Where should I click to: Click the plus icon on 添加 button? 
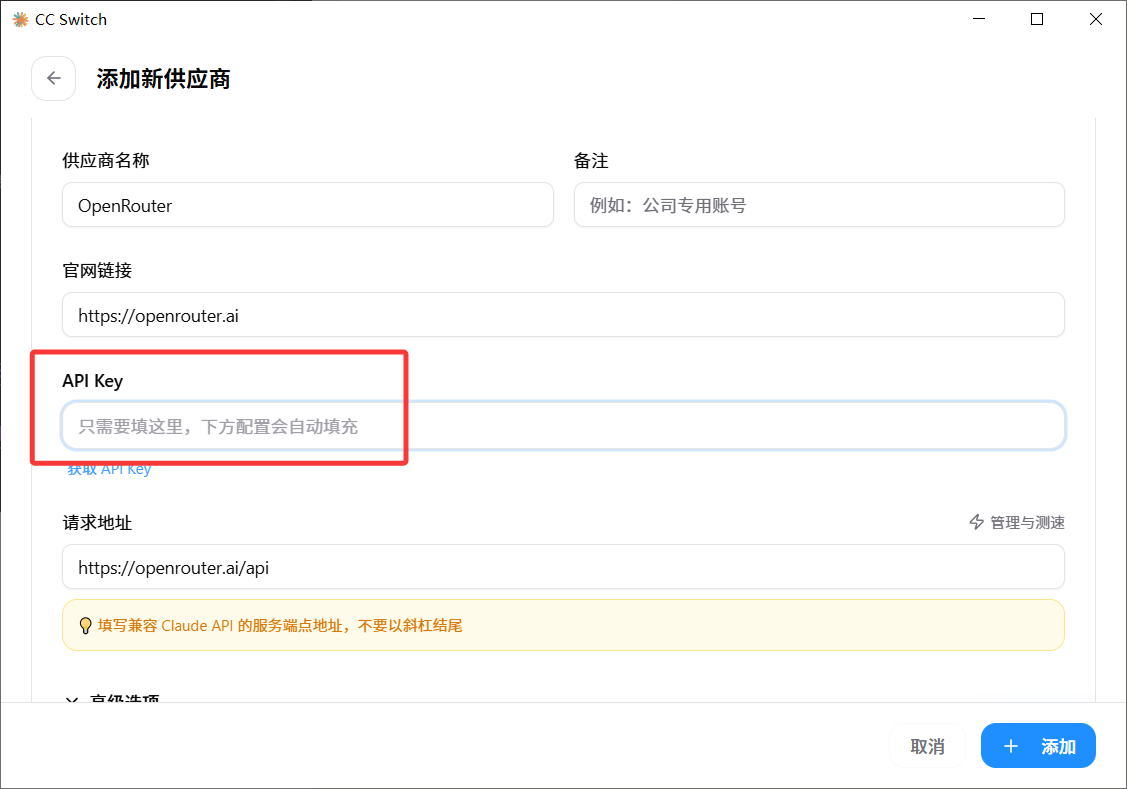(x=1011, y=746)
